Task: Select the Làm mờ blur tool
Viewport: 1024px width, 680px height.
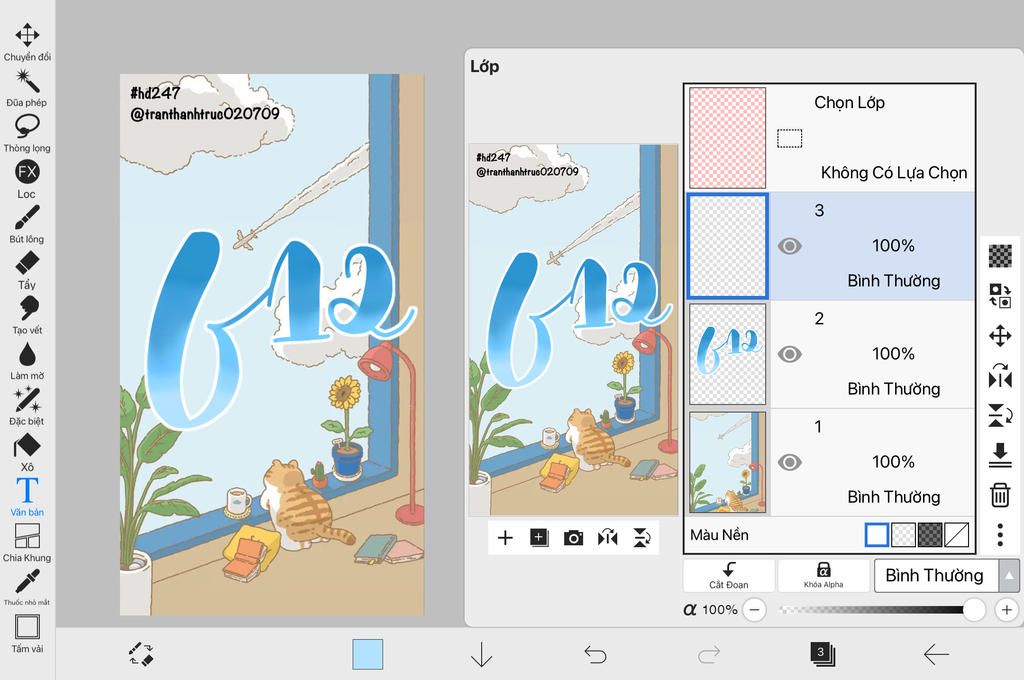Action: click(x=27, y=361)
